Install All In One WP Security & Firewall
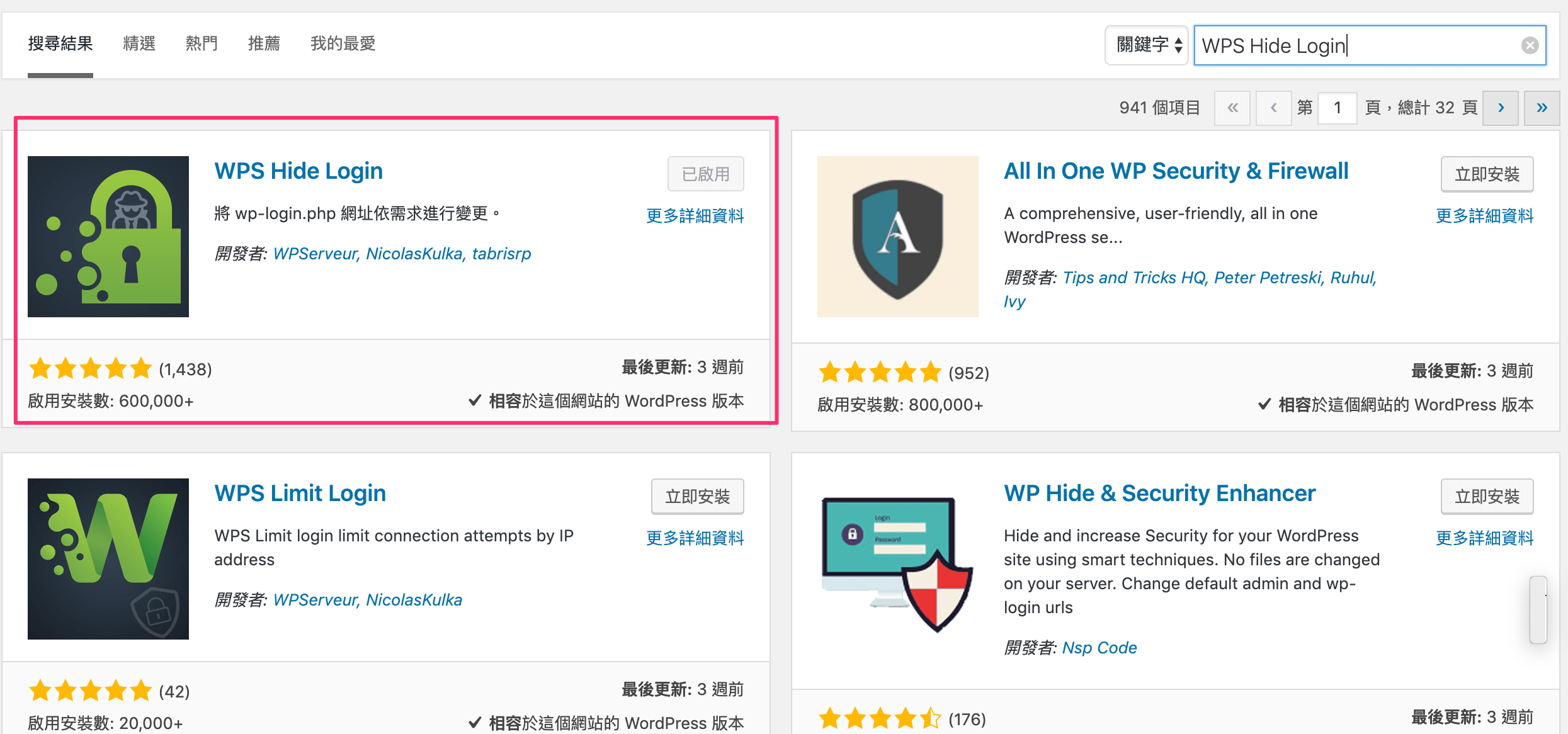This screenshot has width=1568, height=734. point(1487,174)
